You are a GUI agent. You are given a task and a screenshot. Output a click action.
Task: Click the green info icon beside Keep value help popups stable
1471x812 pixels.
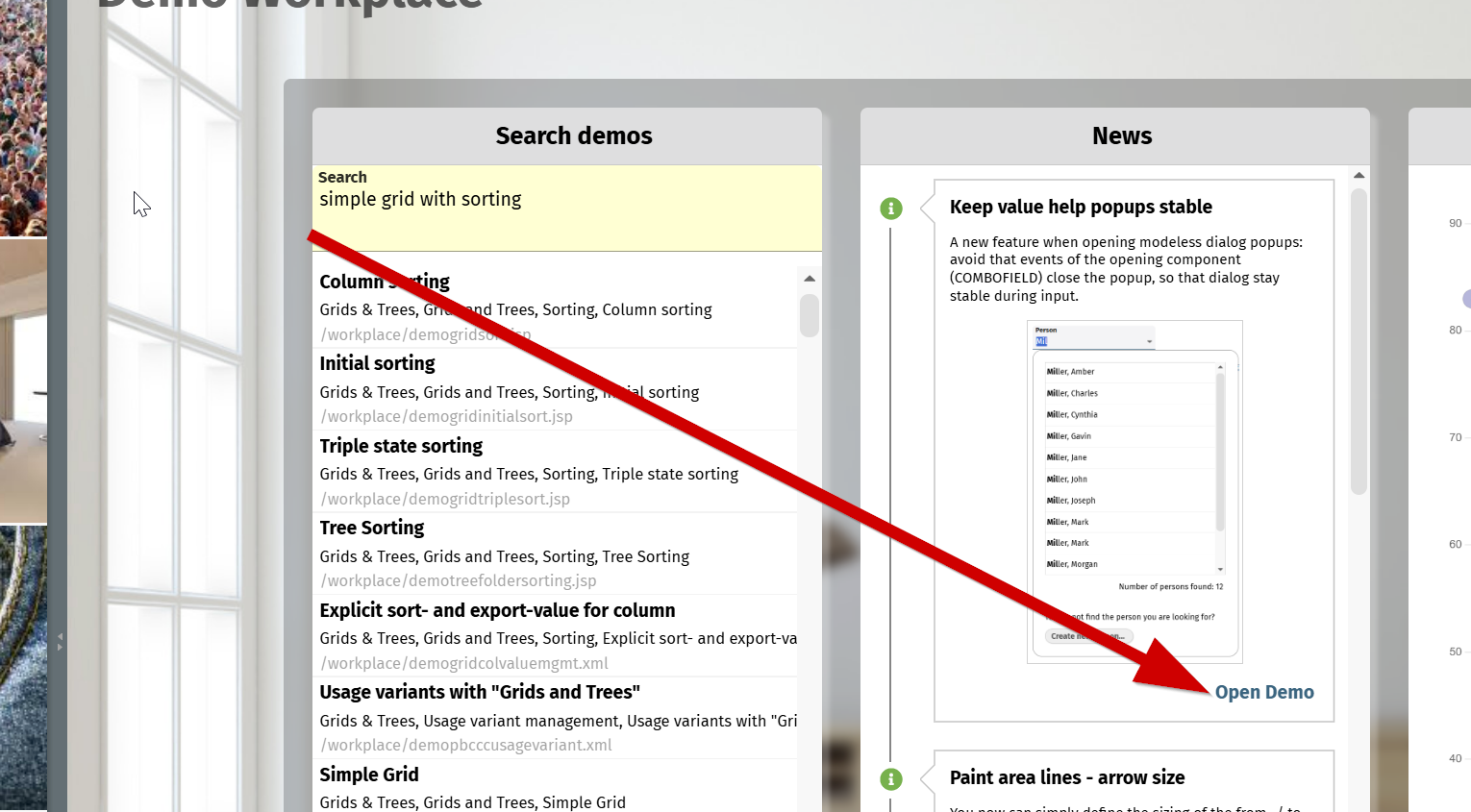pos(891,209)
